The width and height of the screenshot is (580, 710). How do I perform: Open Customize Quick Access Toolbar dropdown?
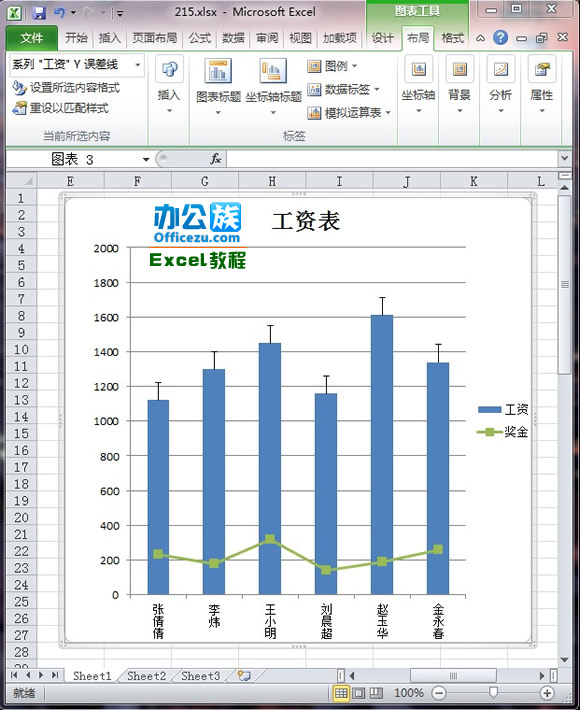coord(120,14)
